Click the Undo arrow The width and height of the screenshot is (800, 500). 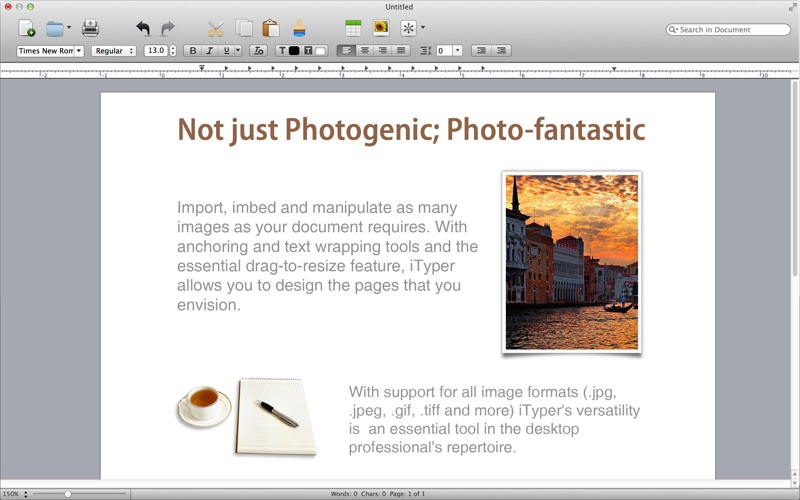pos(143,28)
